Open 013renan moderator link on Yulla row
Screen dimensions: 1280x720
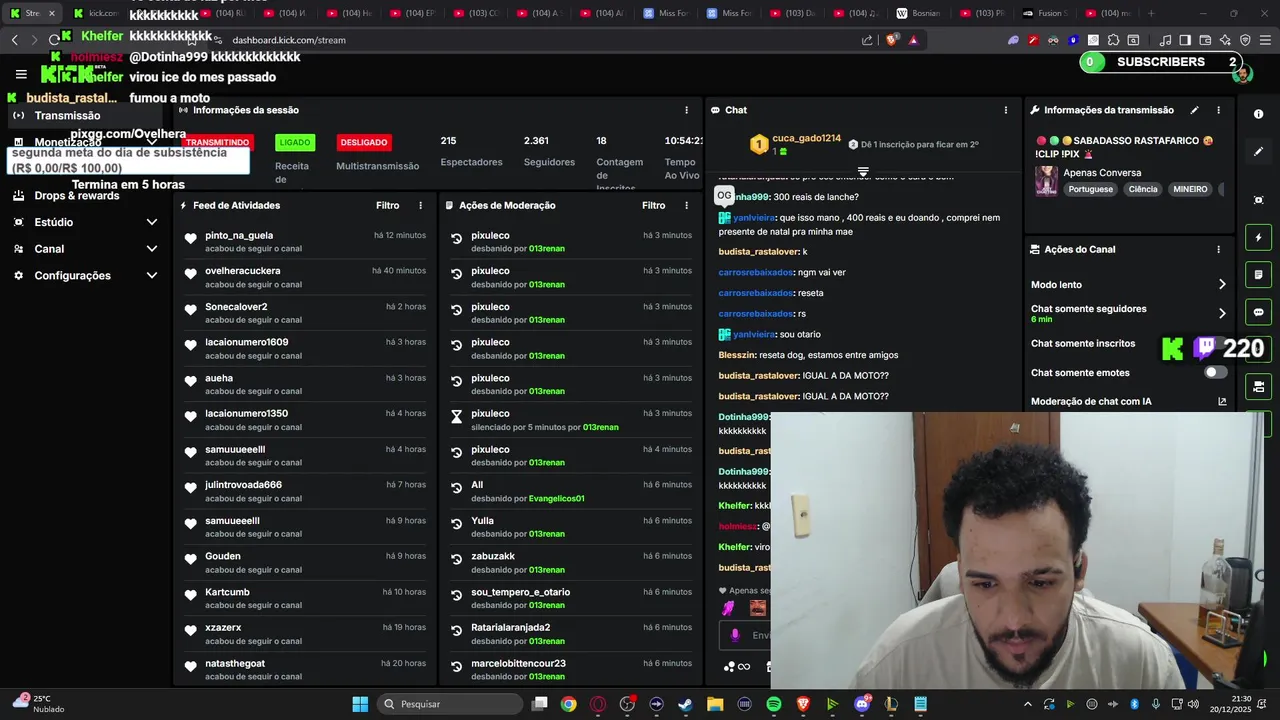click(546, 534)
